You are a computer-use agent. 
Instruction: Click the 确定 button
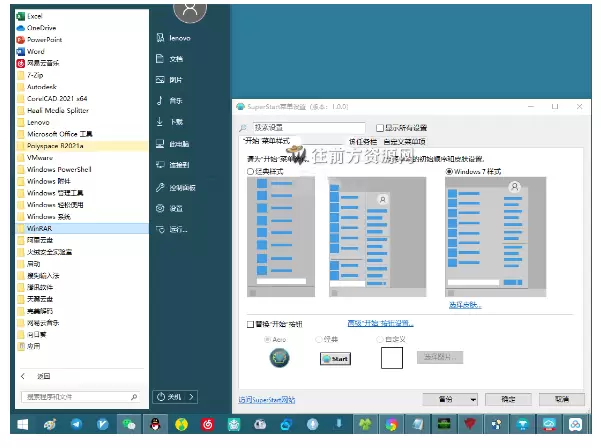508,399
